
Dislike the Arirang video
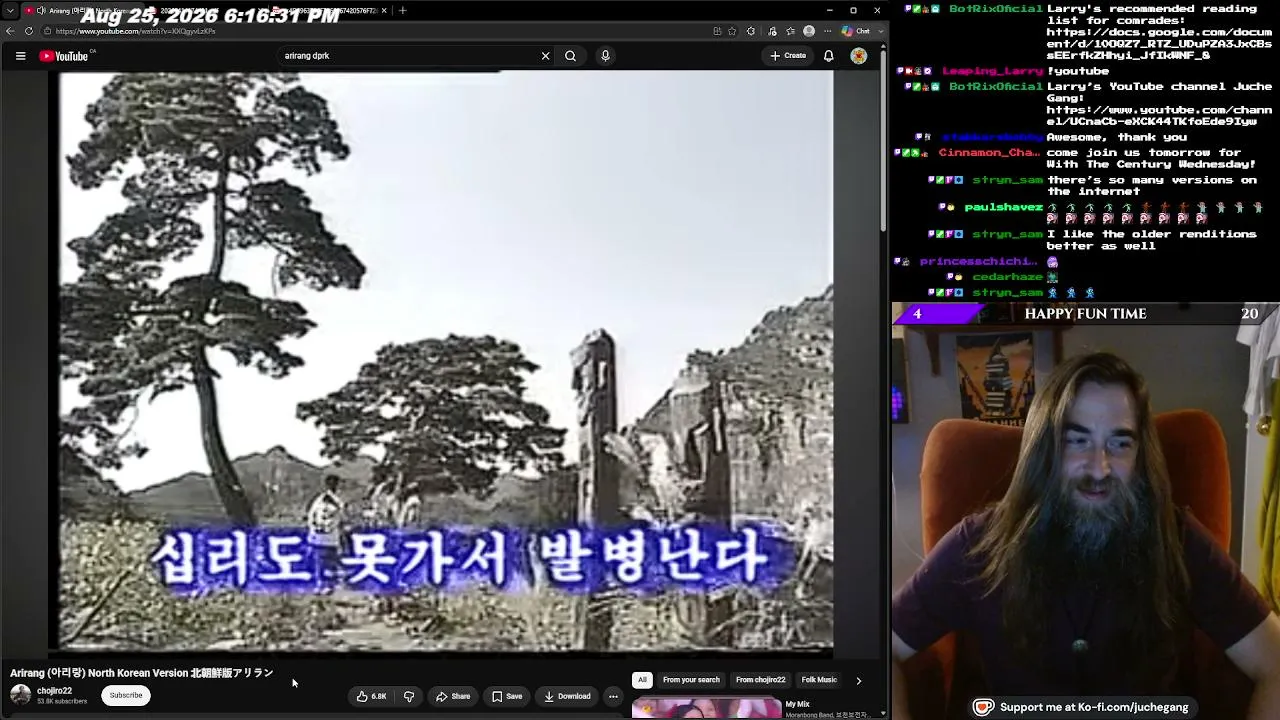tap(409, 696)
